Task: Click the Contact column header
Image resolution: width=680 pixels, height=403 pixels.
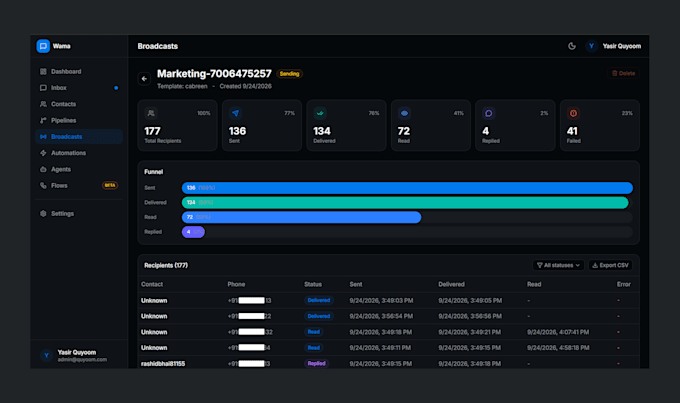Action: [152, 284]
